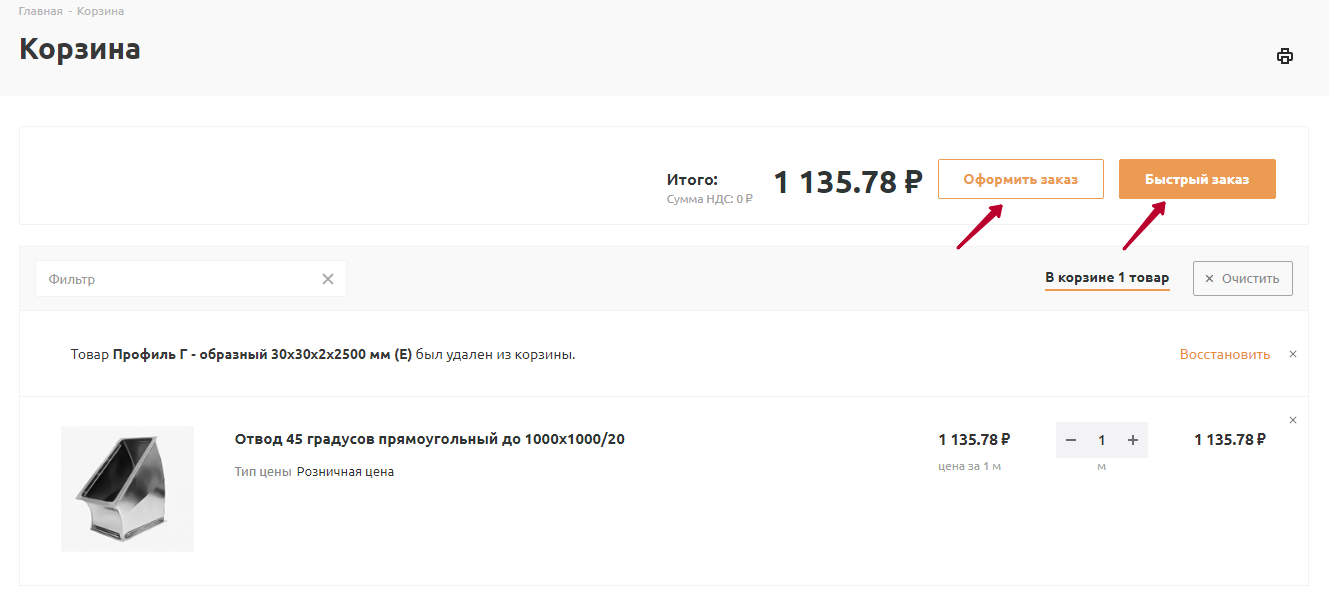Click the quantity value field
The height and width of the screenshot is (592, 1329).
[x=1102, y=440]
